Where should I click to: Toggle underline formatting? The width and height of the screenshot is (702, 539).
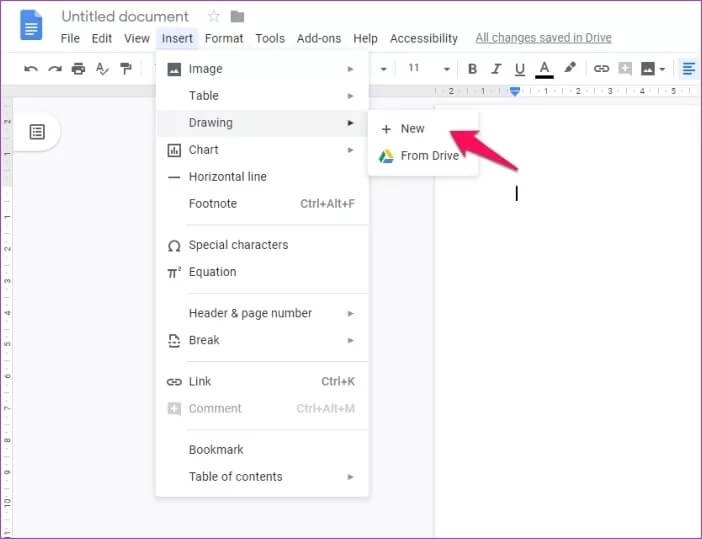518,69
